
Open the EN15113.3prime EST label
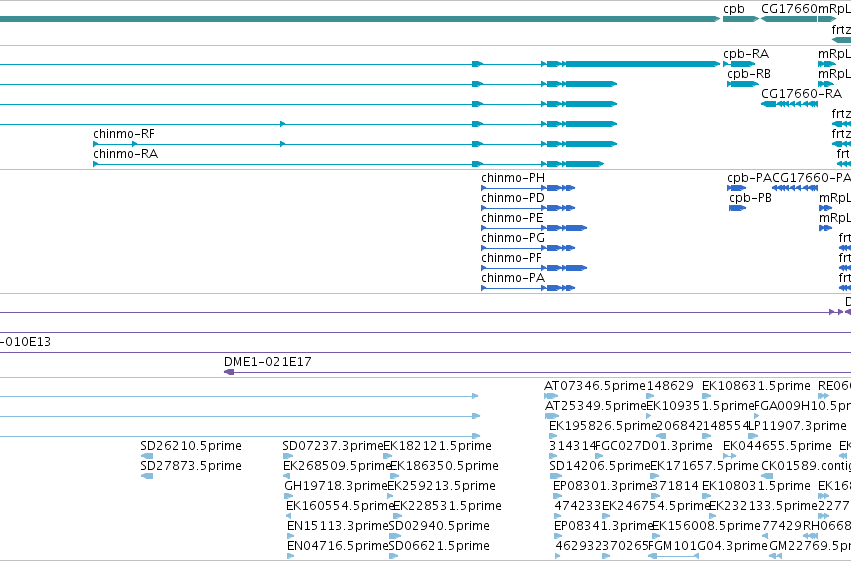point(338,526)
